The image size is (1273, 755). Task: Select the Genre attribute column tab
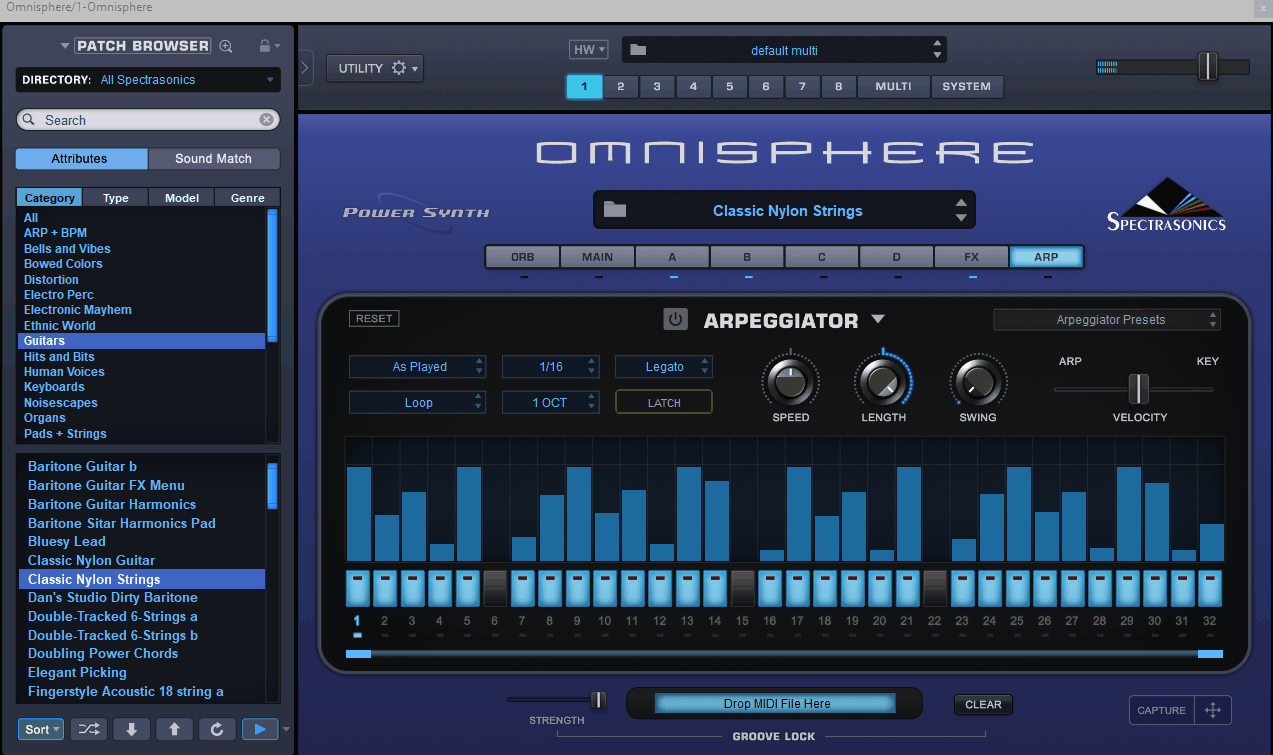tap(248, 198)
